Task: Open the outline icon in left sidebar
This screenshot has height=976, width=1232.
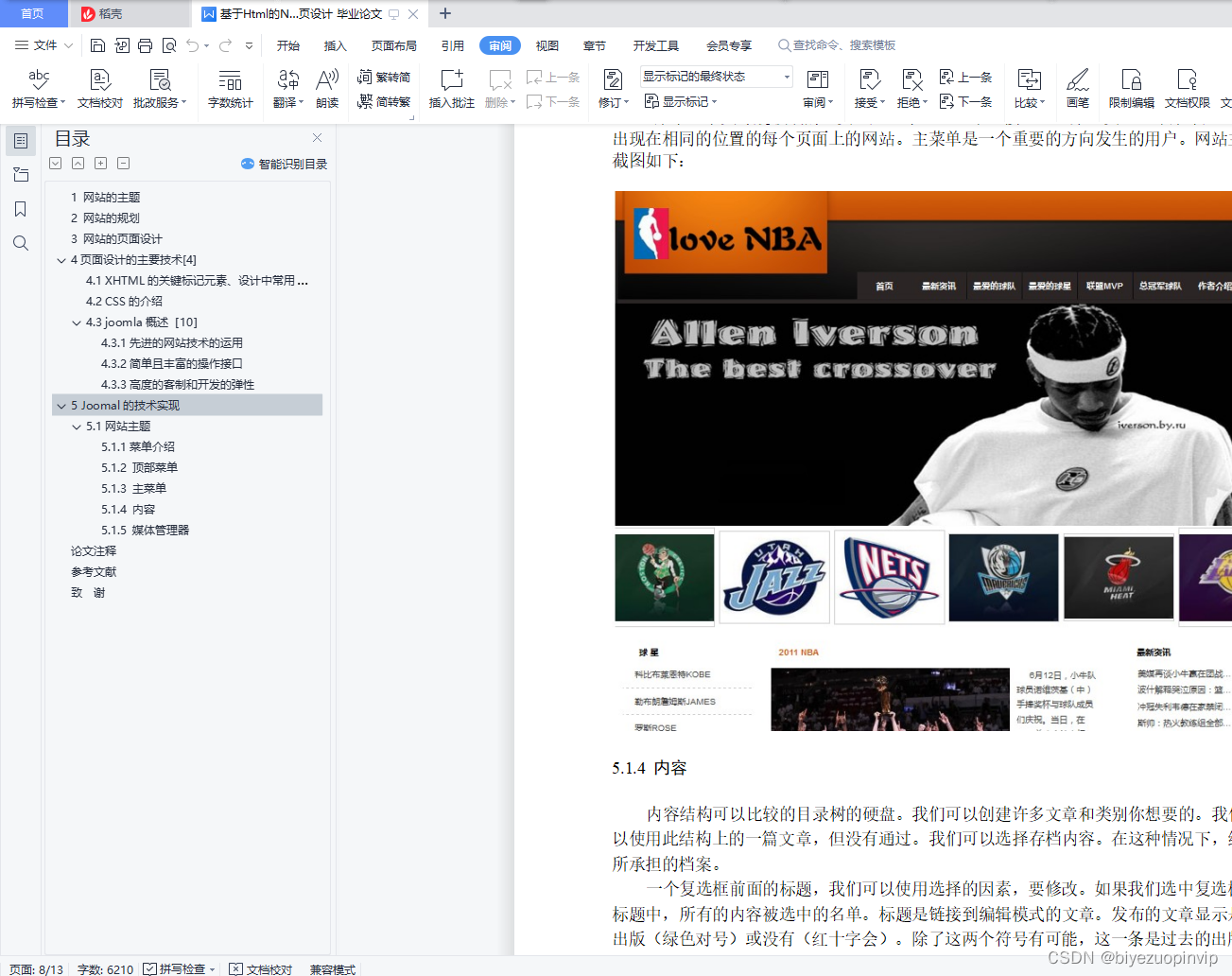Action: (x=21, y=141)
